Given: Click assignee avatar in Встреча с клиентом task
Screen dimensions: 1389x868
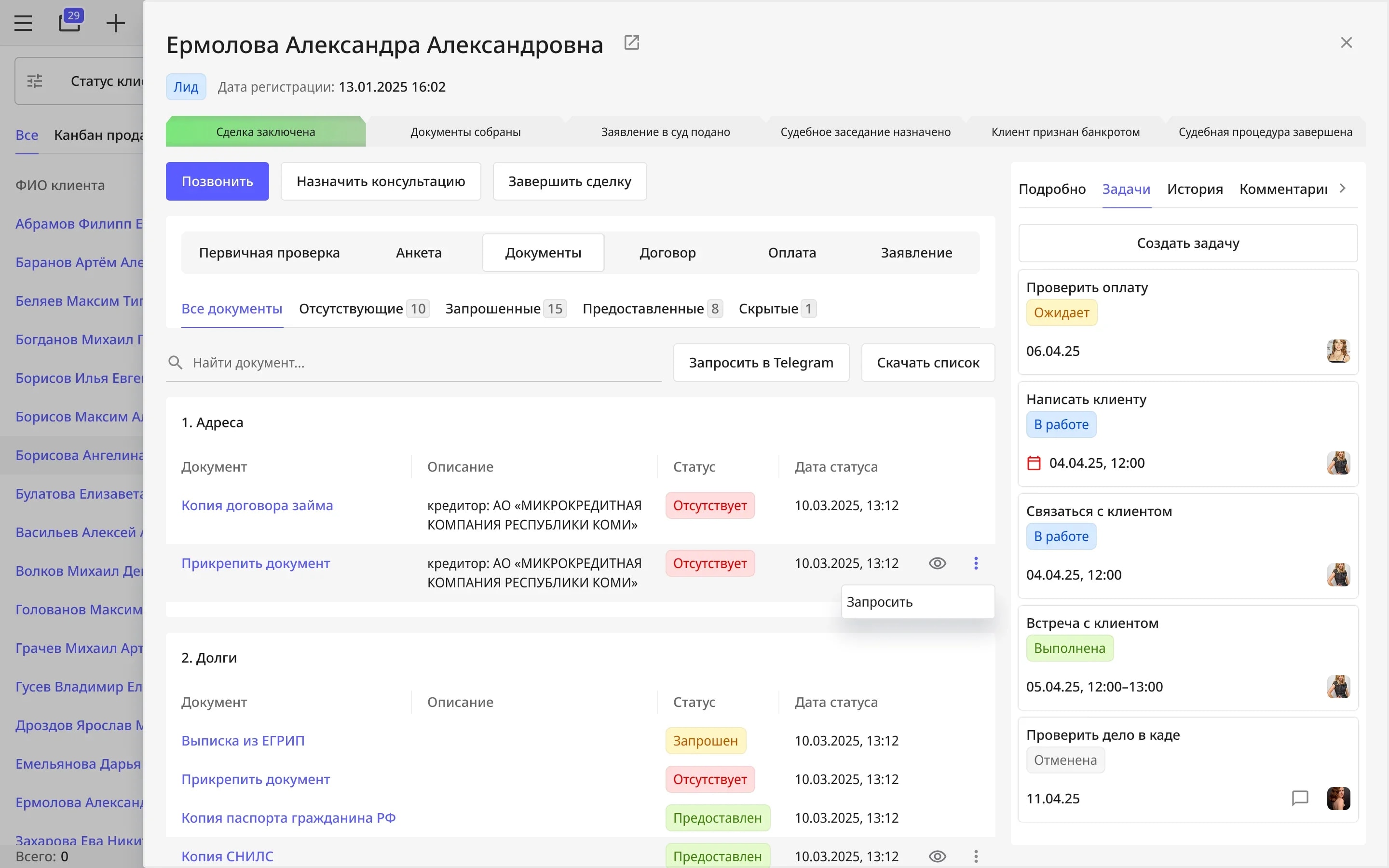Looking at the screenshot, I should coord(1338,687).
